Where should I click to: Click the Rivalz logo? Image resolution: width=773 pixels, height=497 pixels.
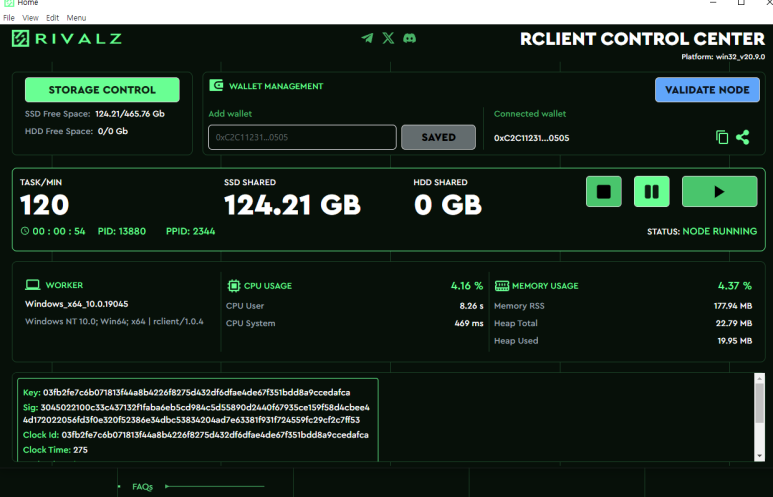[x=67, y=38]
